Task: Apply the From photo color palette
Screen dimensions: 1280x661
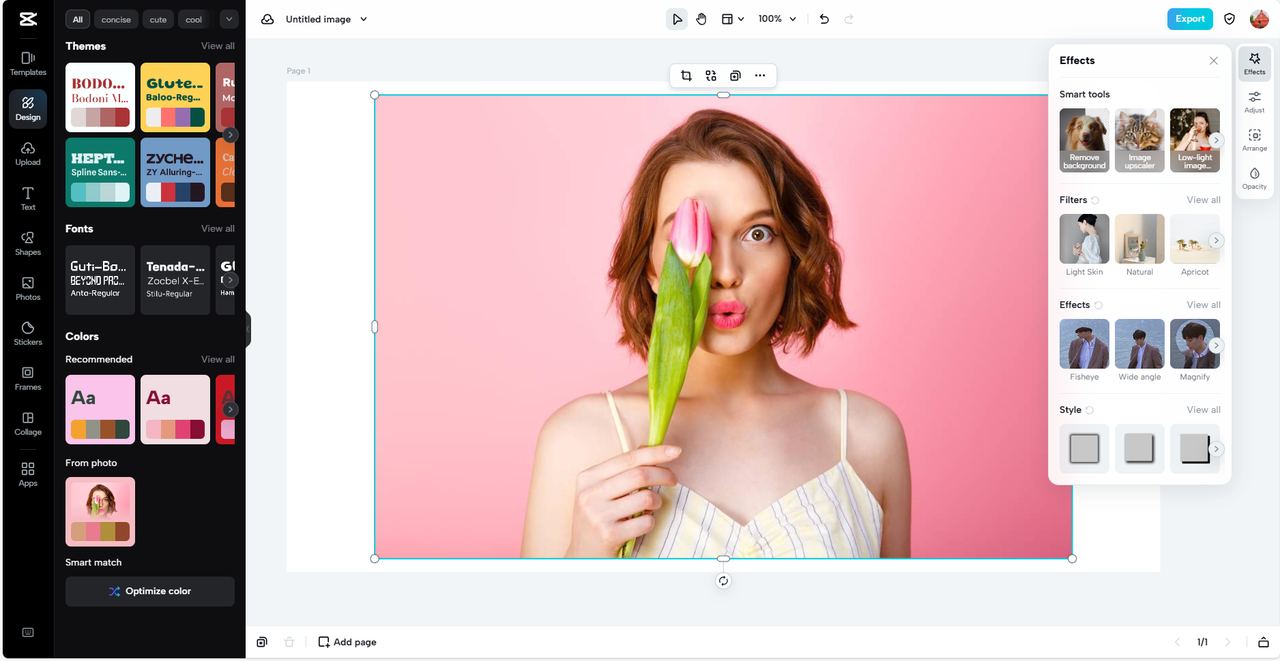Action: point(100,511)
